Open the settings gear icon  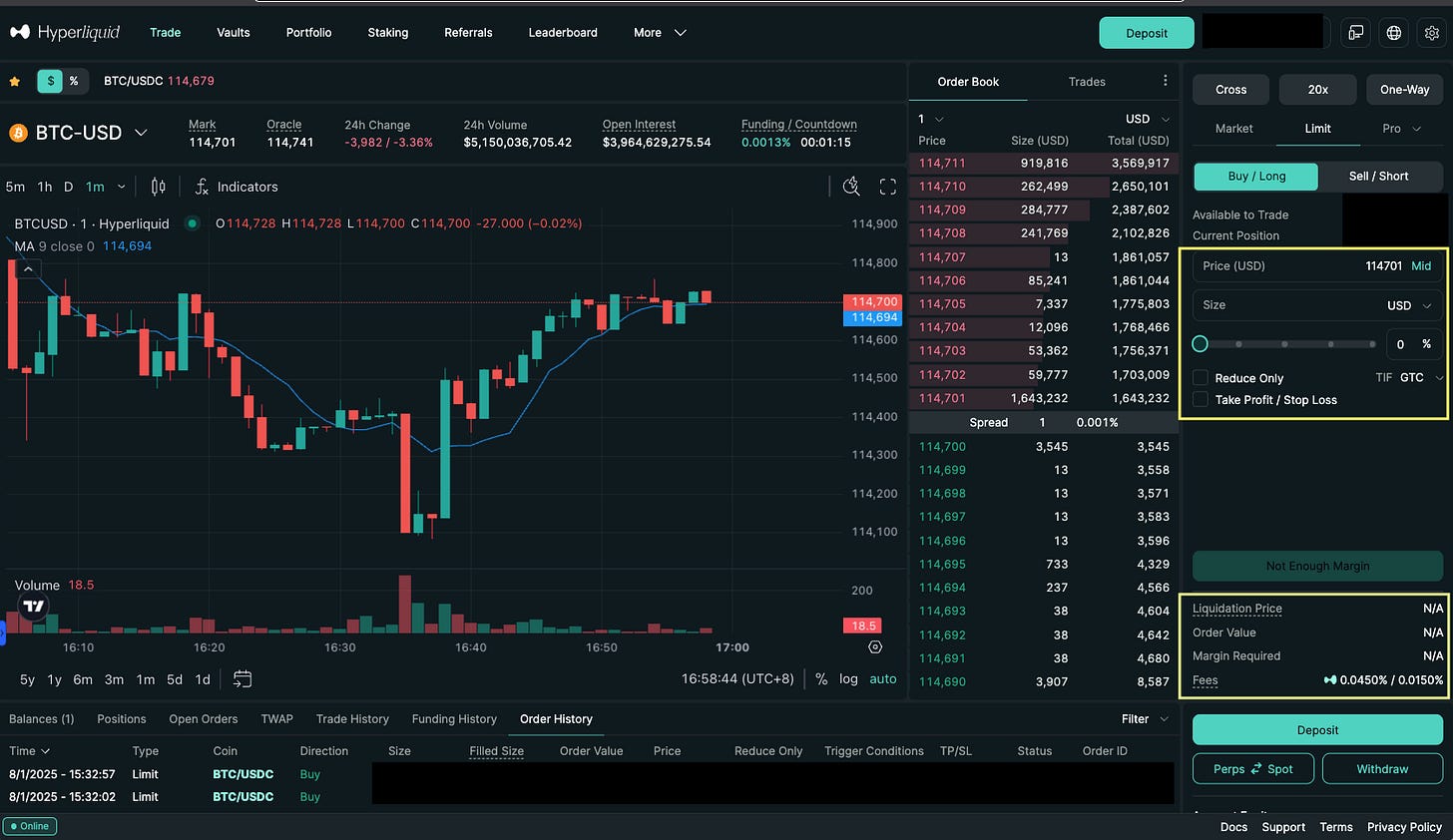click(1432, 33)
